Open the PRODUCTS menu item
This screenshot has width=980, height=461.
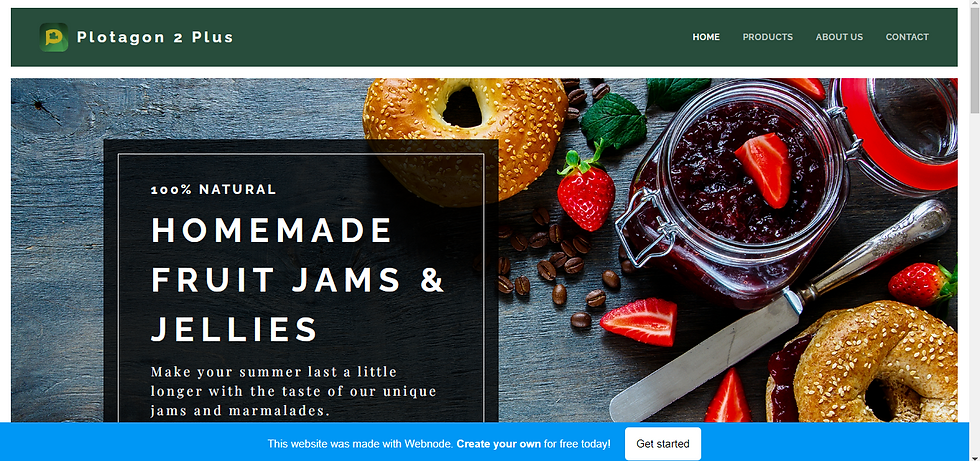click(x=768, y=37)
